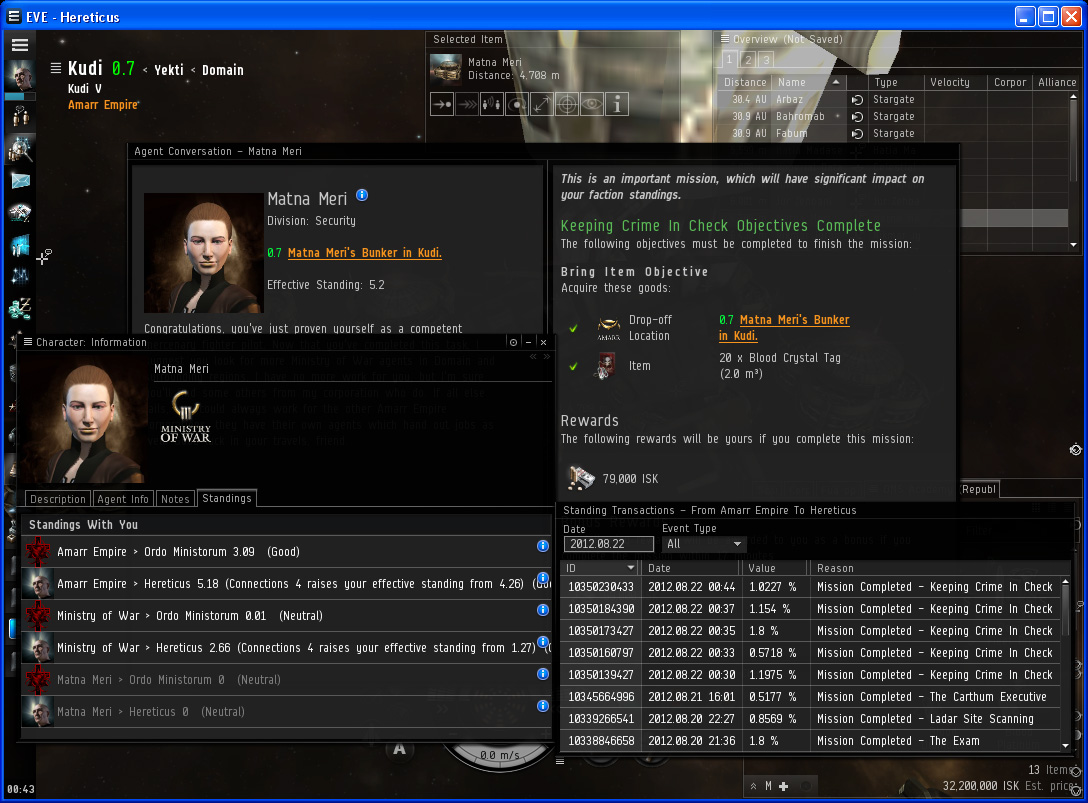Click the 79,000 ISK reward icon
Viewport: 1088px width, 803px height.
581,477
